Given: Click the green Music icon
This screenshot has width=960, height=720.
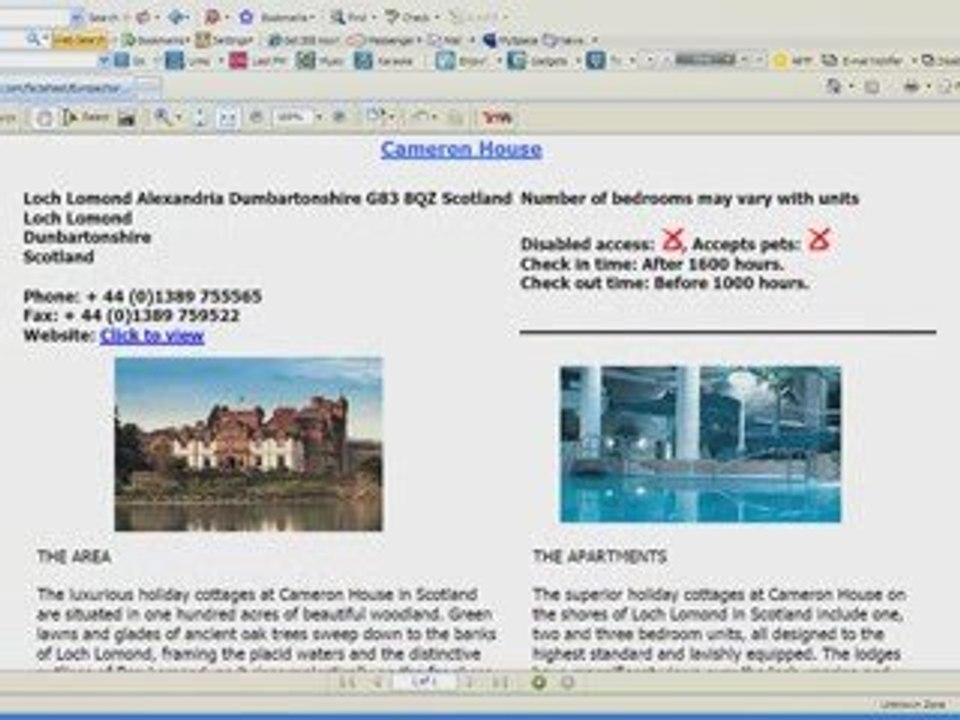Looking at the screenshot, I should click(x=305, y=60).
